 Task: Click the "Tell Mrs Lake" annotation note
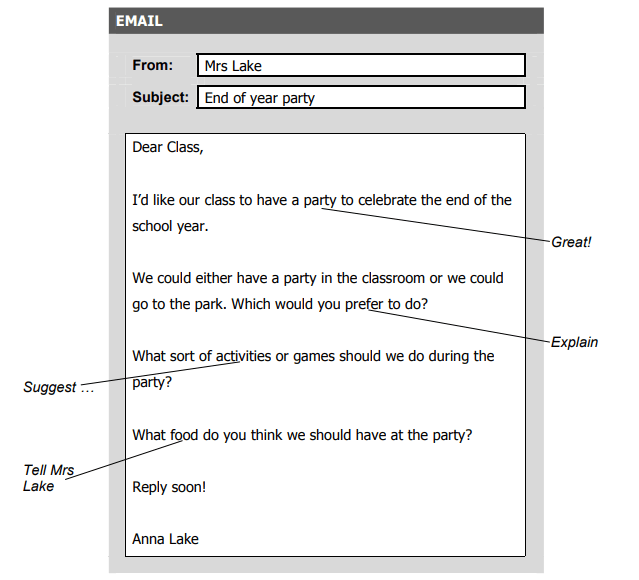(48, 478)
